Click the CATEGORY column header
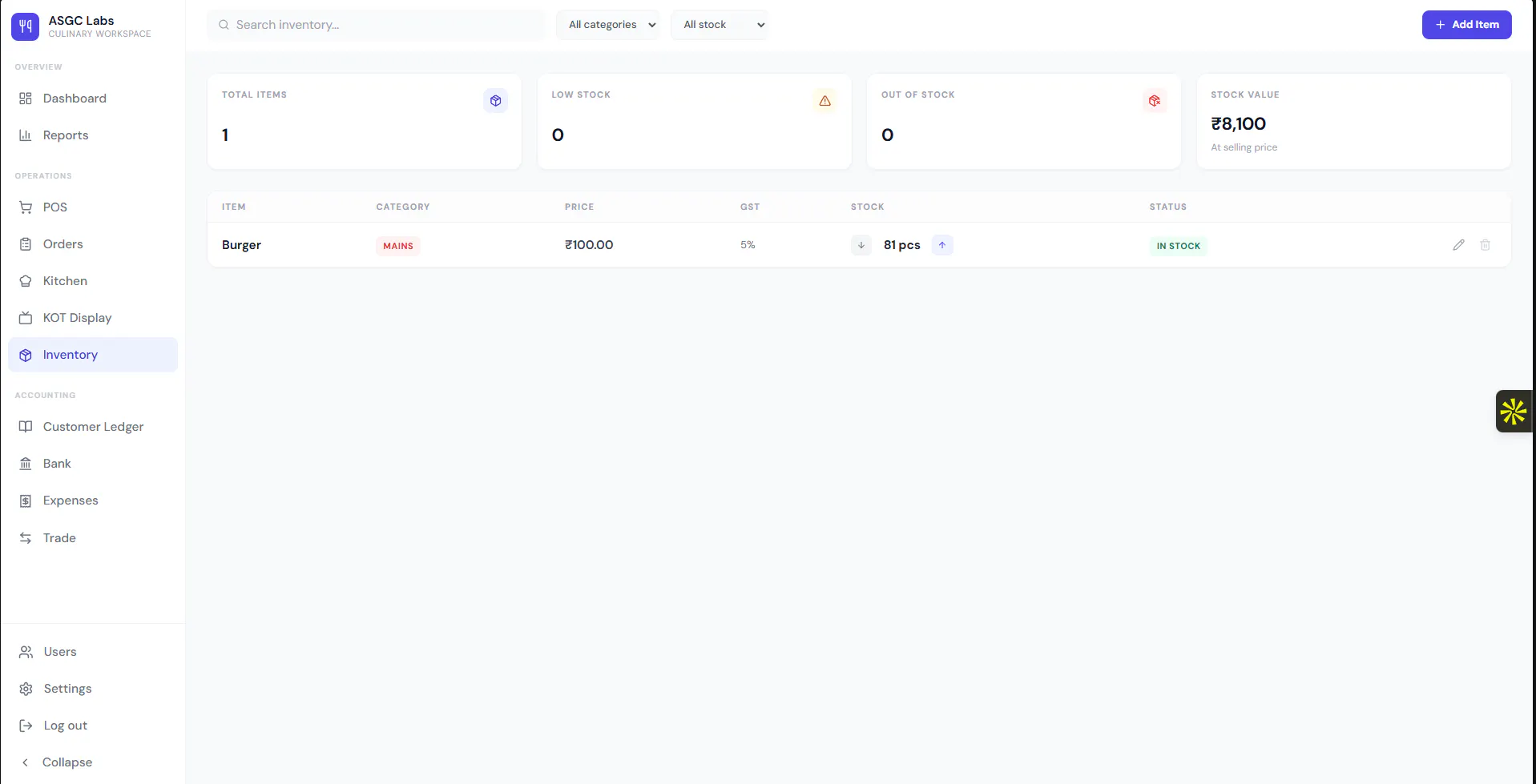1536x784 pixels. click(x=403, y=207)
